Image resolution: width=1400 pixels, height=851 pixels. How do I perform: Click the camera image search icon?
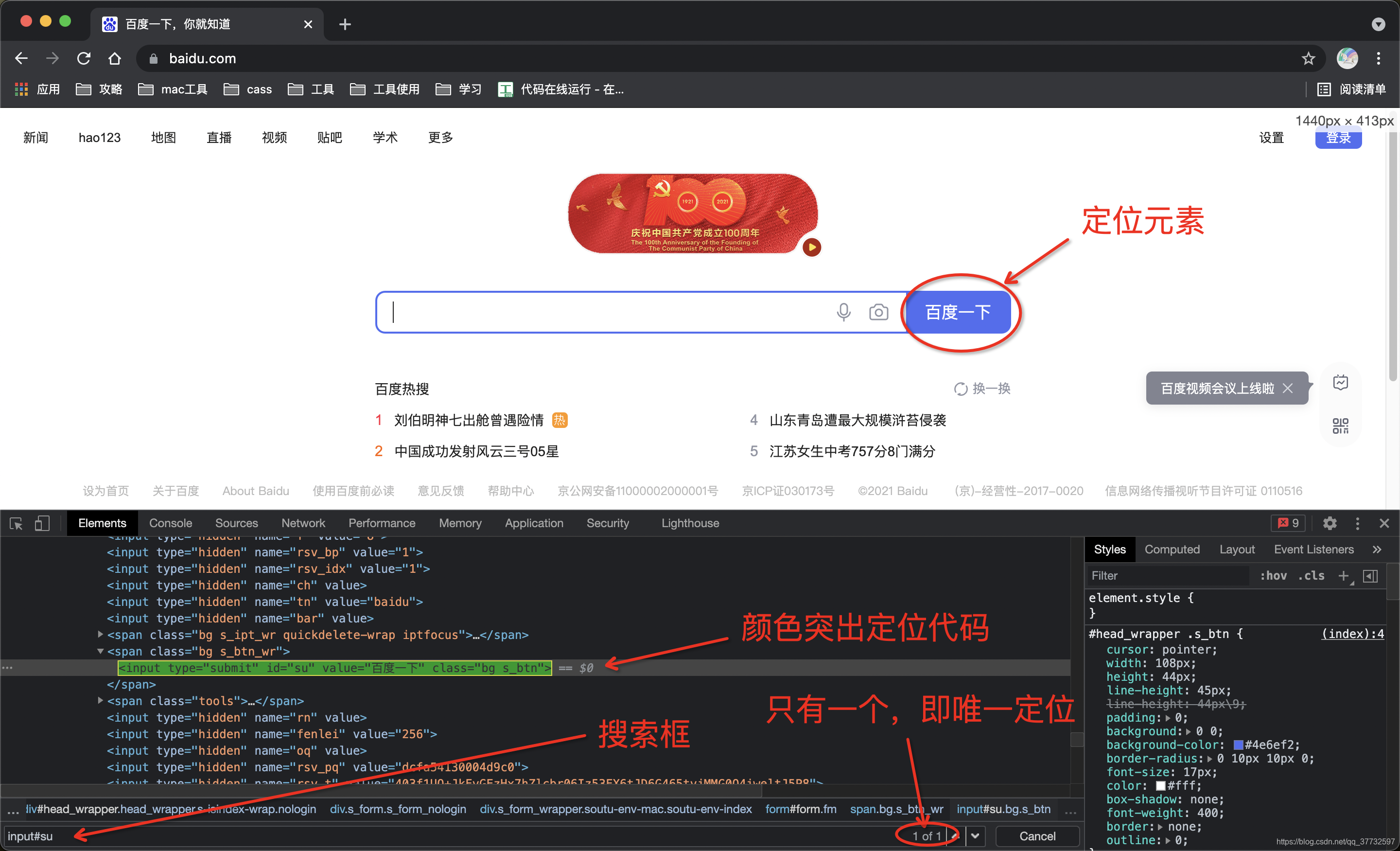(878, 312)
